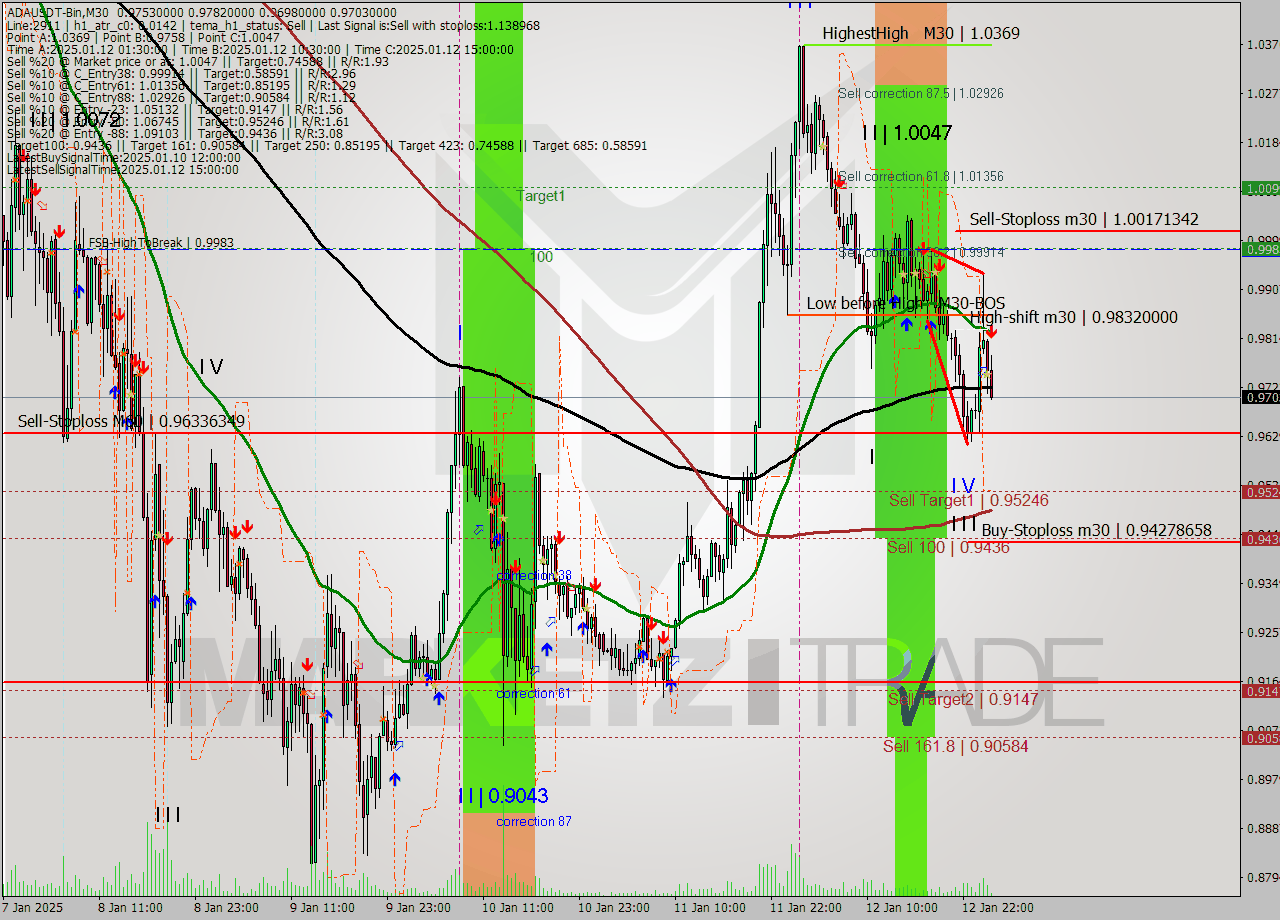Click the '10 Jan 11:00' time axis label
The width and height of the screenshot is (1280, 920).
(x=517, y=908)
